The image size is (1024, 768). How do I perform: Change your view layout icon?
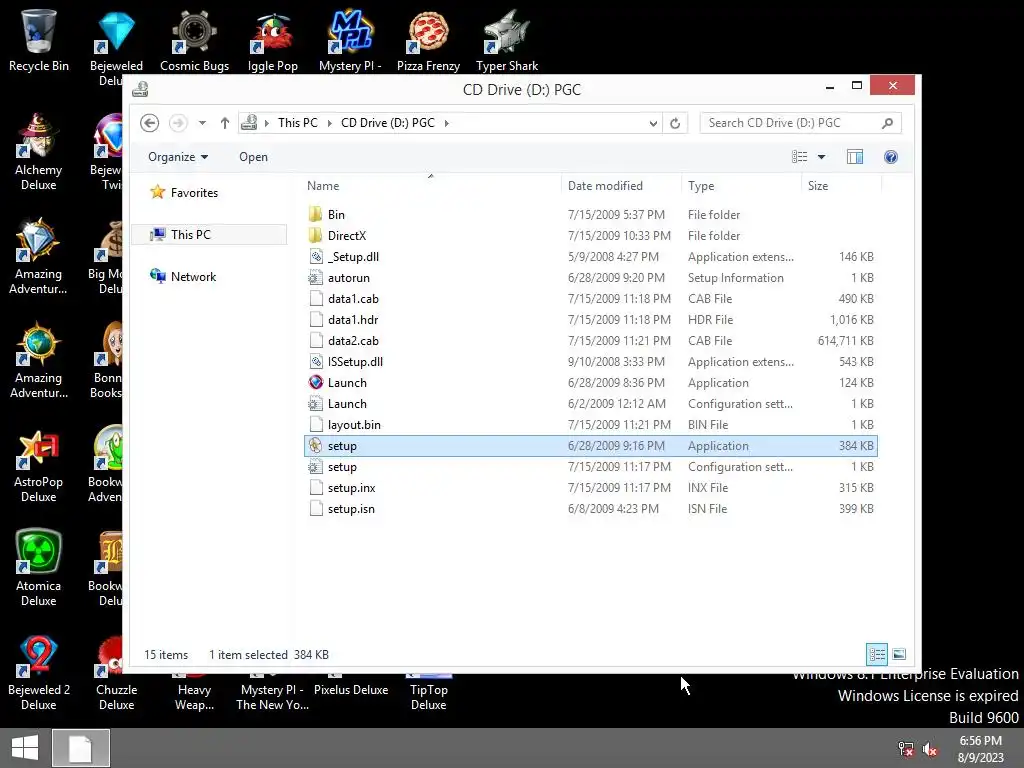pos(799,157)
